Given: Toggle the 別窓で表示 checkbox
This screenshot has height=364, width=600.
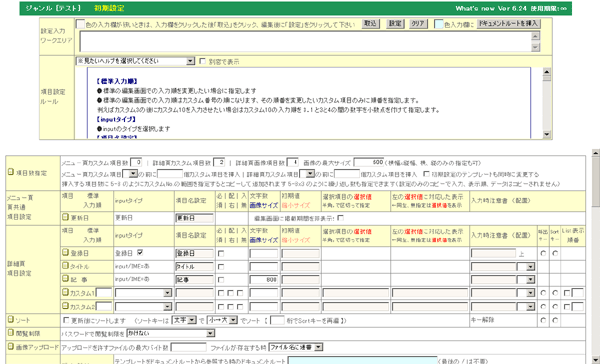Looking at the screenshot, I should tap(202, 61).
